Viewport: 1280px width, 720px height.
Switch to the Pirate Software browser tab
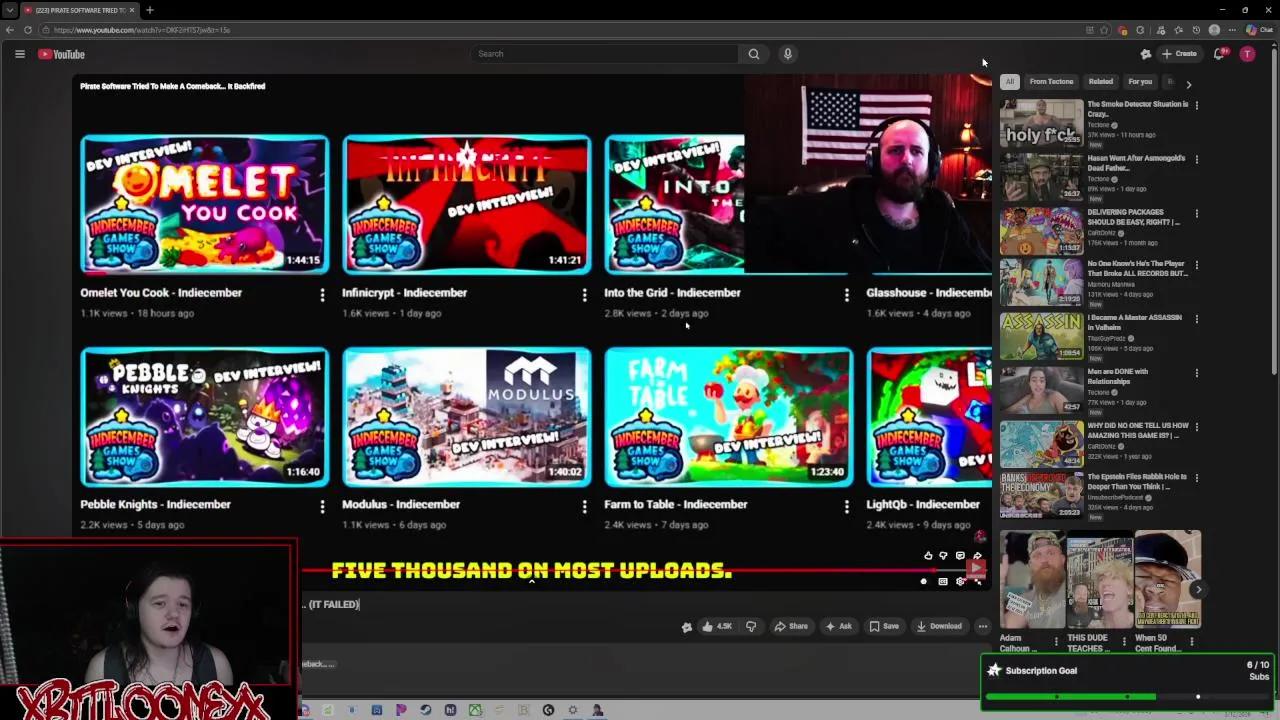click(x=79, y=10)
